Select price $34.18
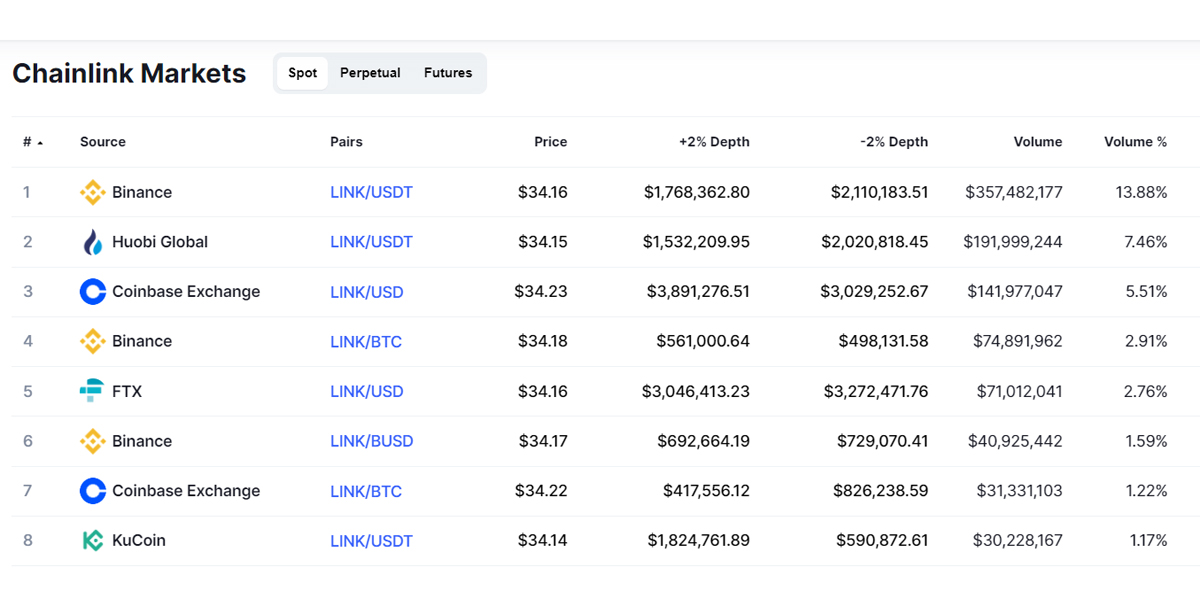1200x600 pixels. 543,341
